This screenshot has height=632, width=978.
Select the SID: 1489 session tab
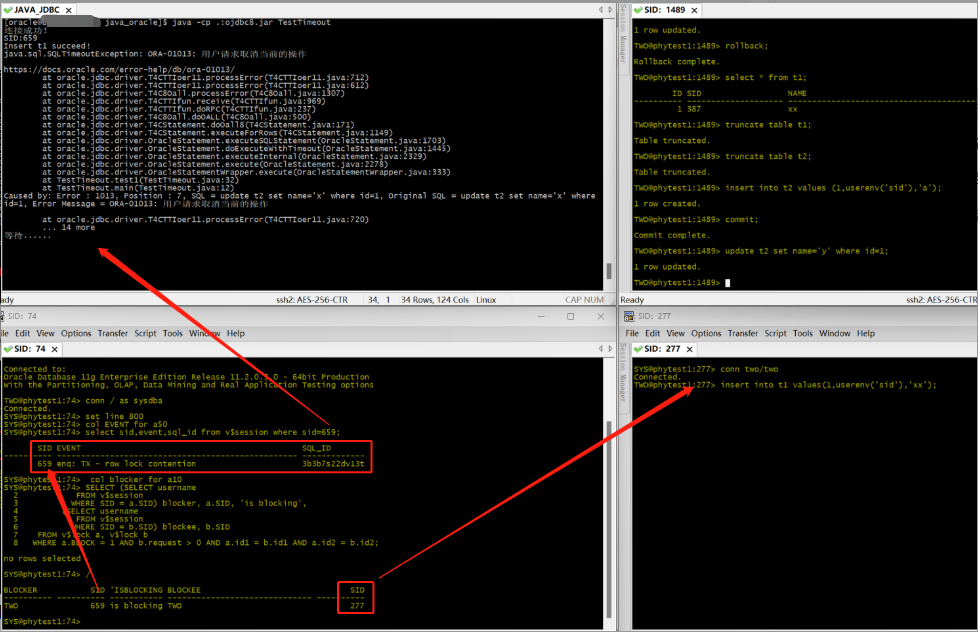(665, 10)
